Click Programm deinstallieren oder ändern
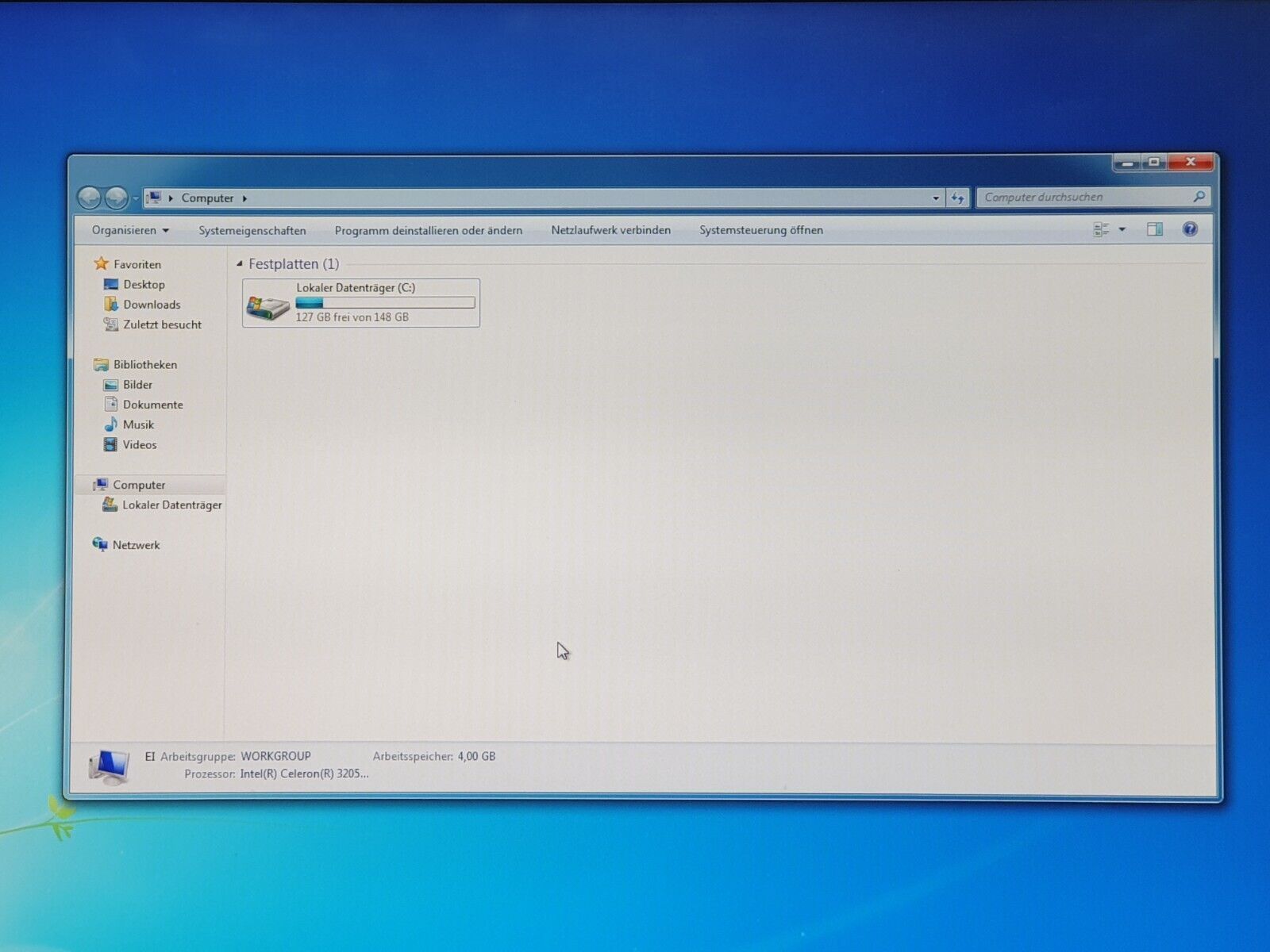This screenshot has height=952, width=1270. [x=428, y=231]
